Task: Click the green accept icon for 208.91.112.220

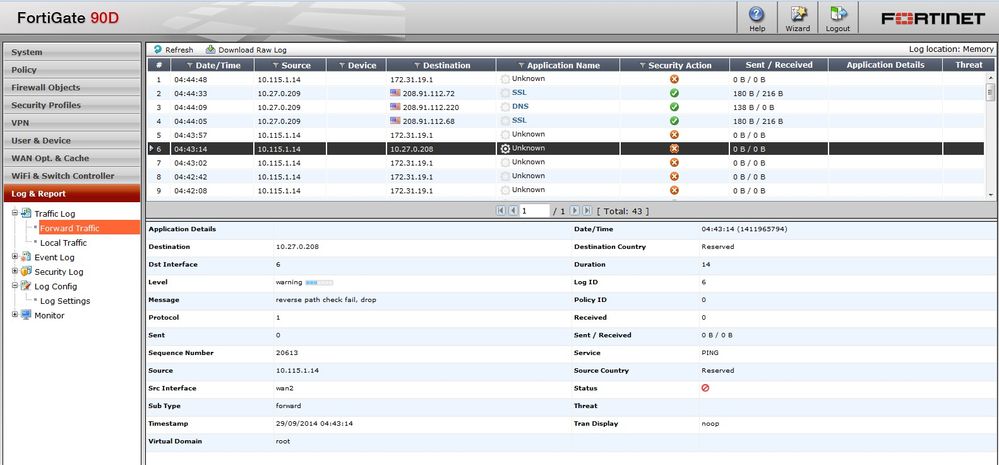Action: pos(674,107)
